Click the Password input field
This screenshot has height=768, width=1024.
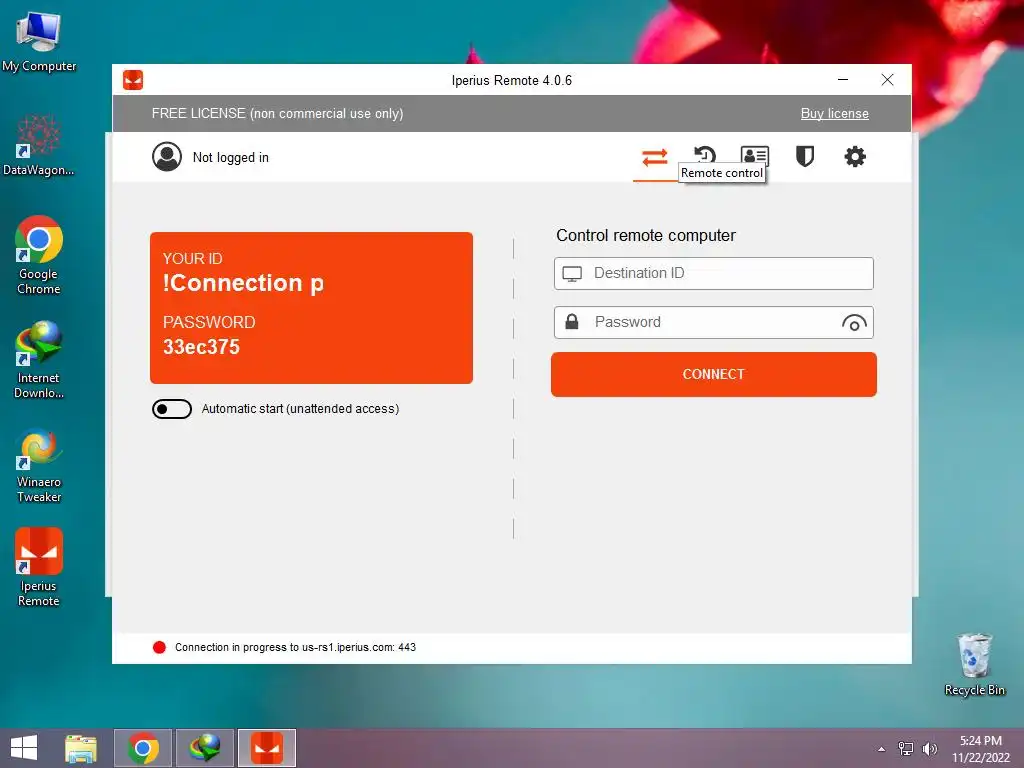(x=713, y=323)
